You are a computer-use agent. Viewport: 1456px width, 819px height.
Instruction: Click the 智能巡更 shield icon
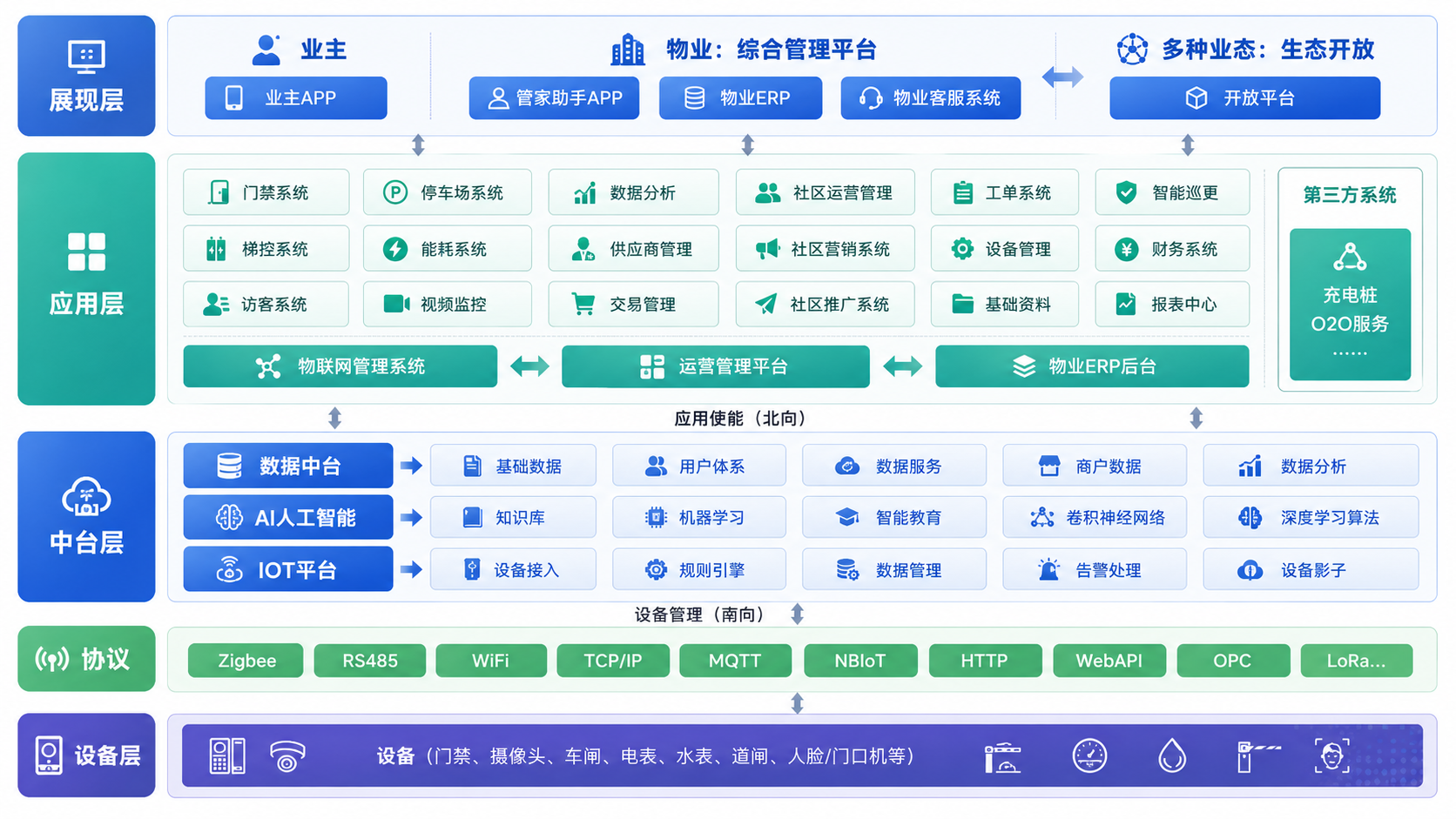coord(1126,192)
